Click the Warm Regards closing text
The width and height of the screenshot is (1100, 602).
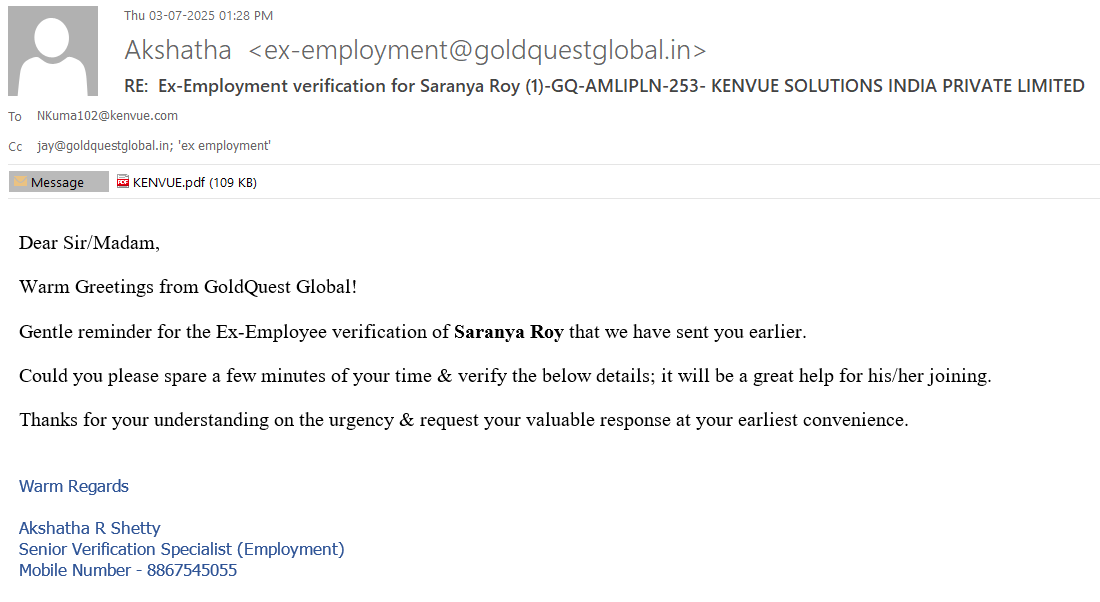pyautogui.click(x=74, y=487)
